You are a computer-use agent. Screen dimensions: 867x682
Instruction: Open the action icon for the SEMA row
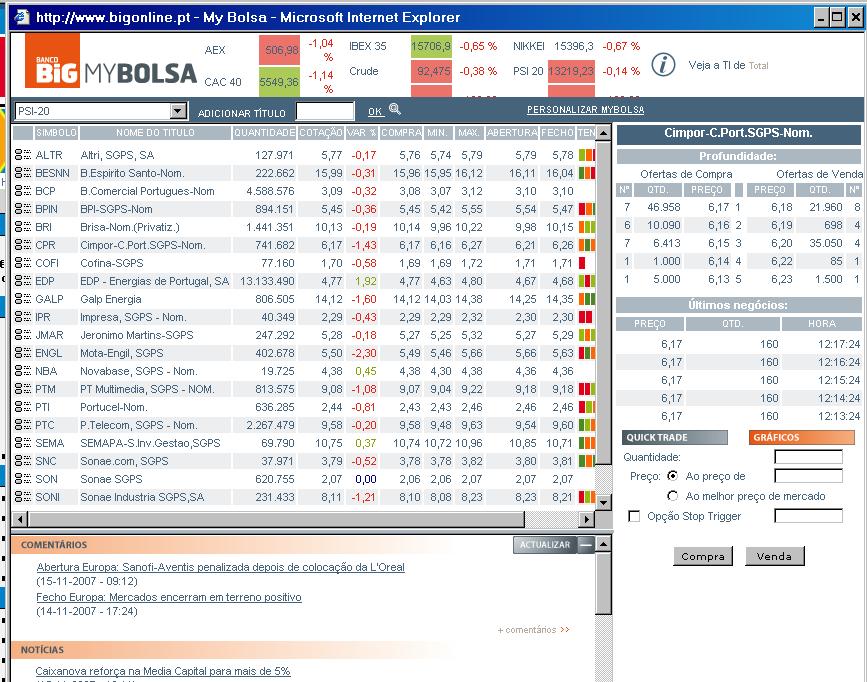tap(23, 442)
